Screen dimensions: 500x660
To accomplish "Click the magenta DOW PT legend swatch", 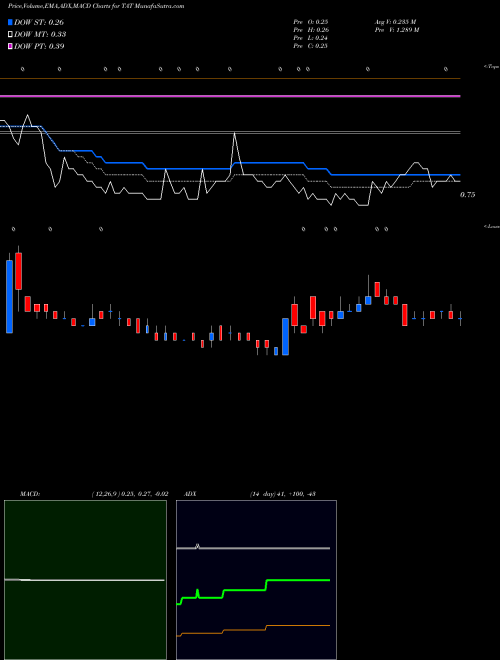I will click(10, 46).
